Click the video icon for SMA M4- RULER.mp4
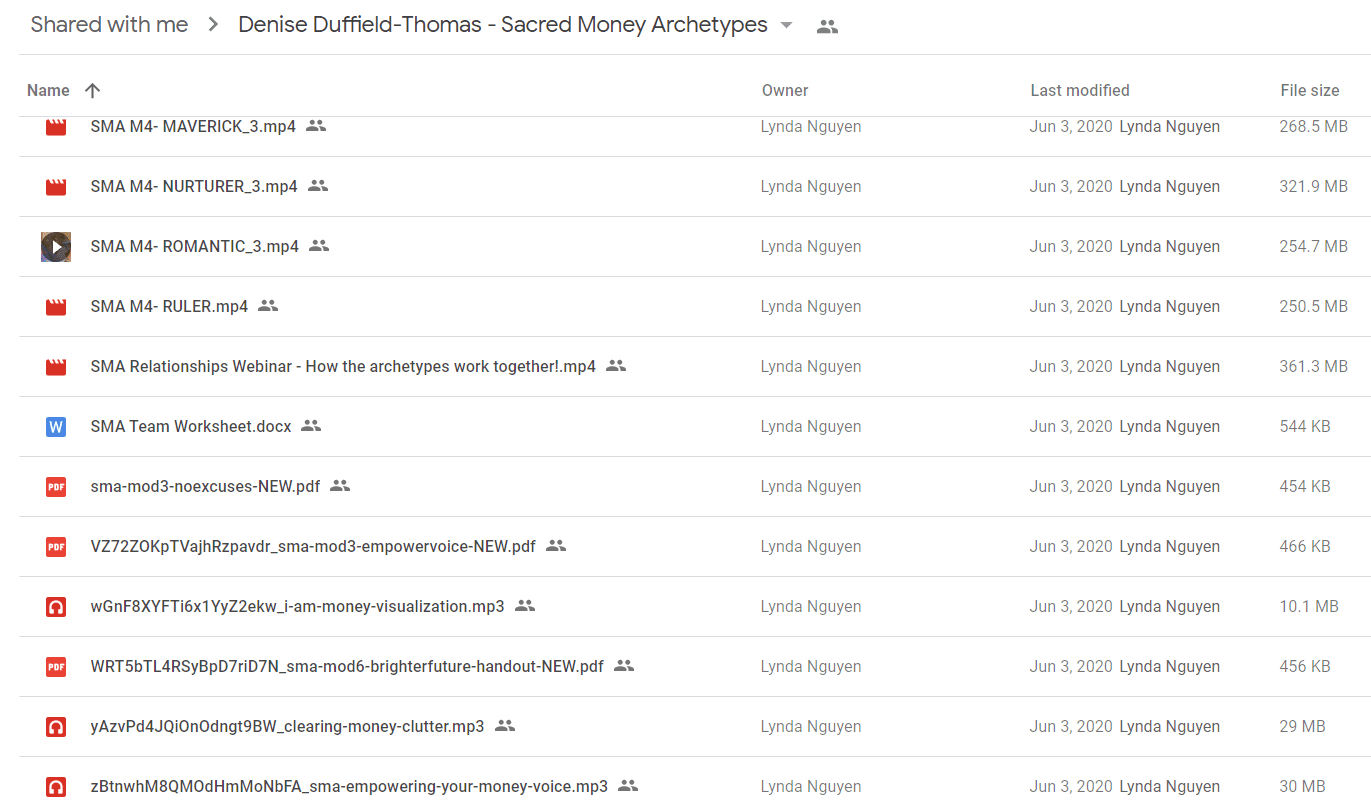The height and width of the screenshot is (808, 1371). (56, 307)
